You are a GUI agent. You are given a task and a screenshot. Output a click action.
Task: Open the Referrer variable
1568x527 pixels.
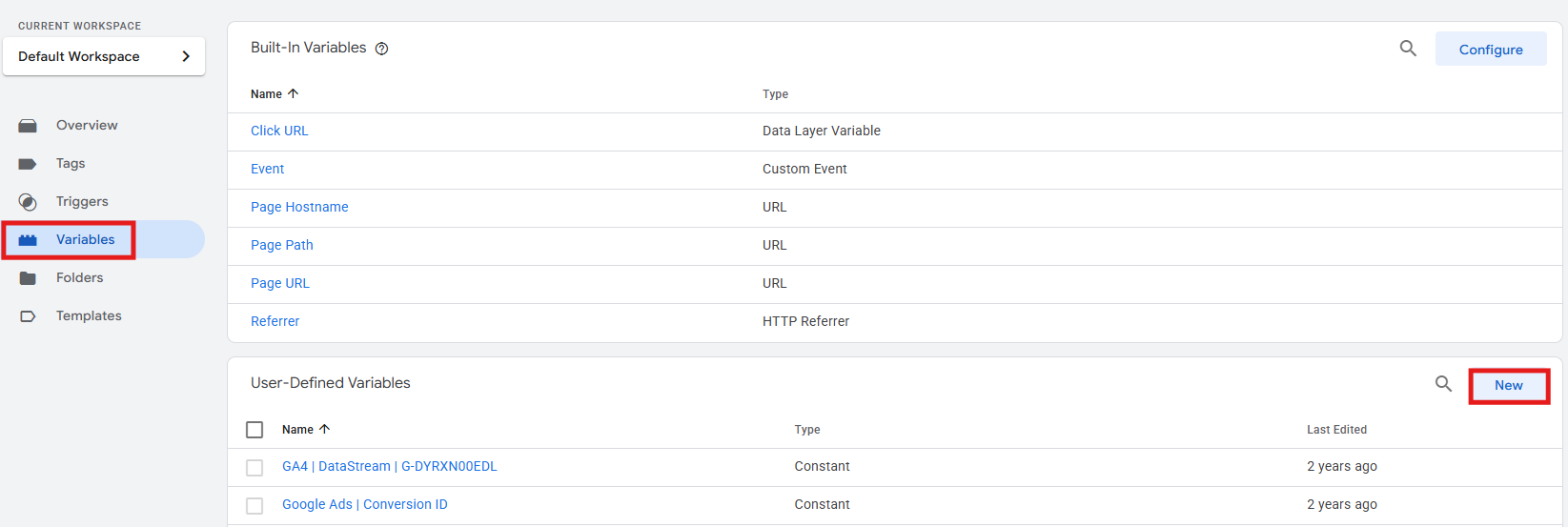pos(275,321)
